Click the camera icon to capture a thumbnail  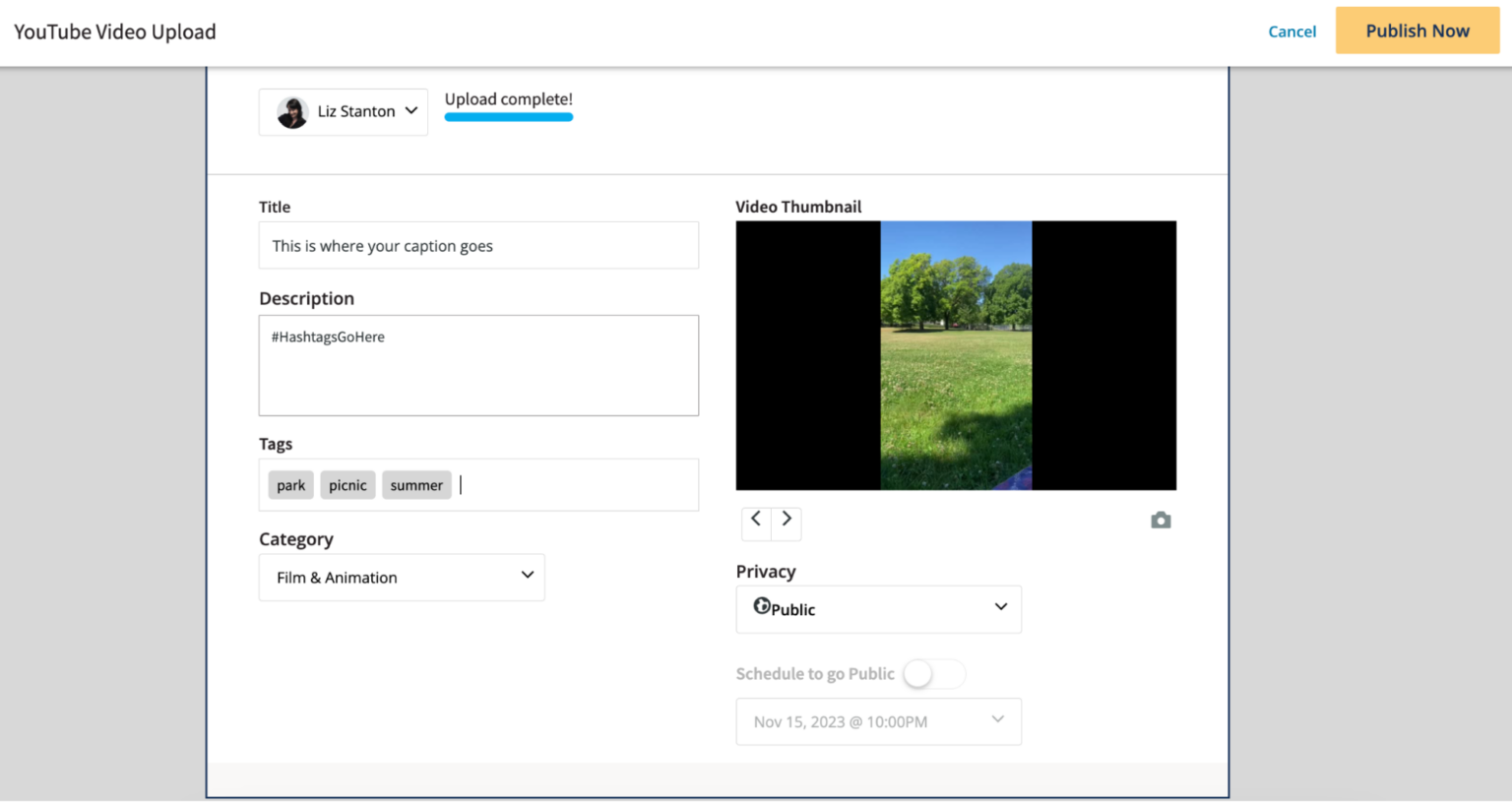(1161, 520)
